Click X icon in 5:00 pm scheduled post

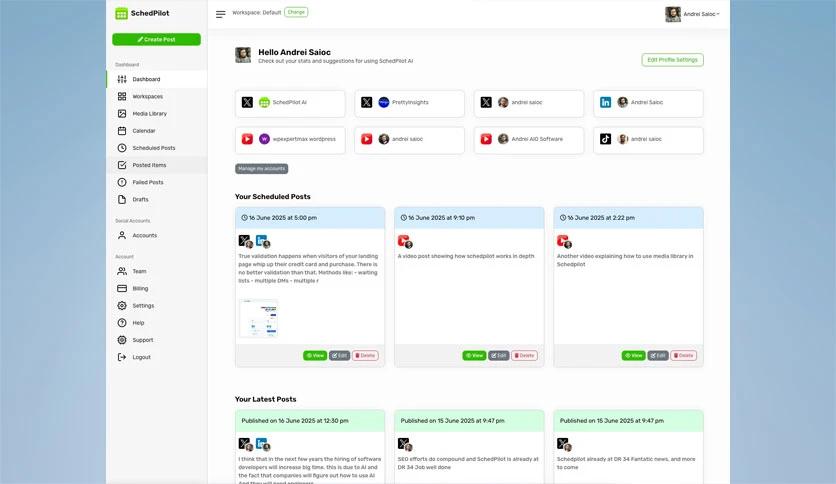(244, 240)
